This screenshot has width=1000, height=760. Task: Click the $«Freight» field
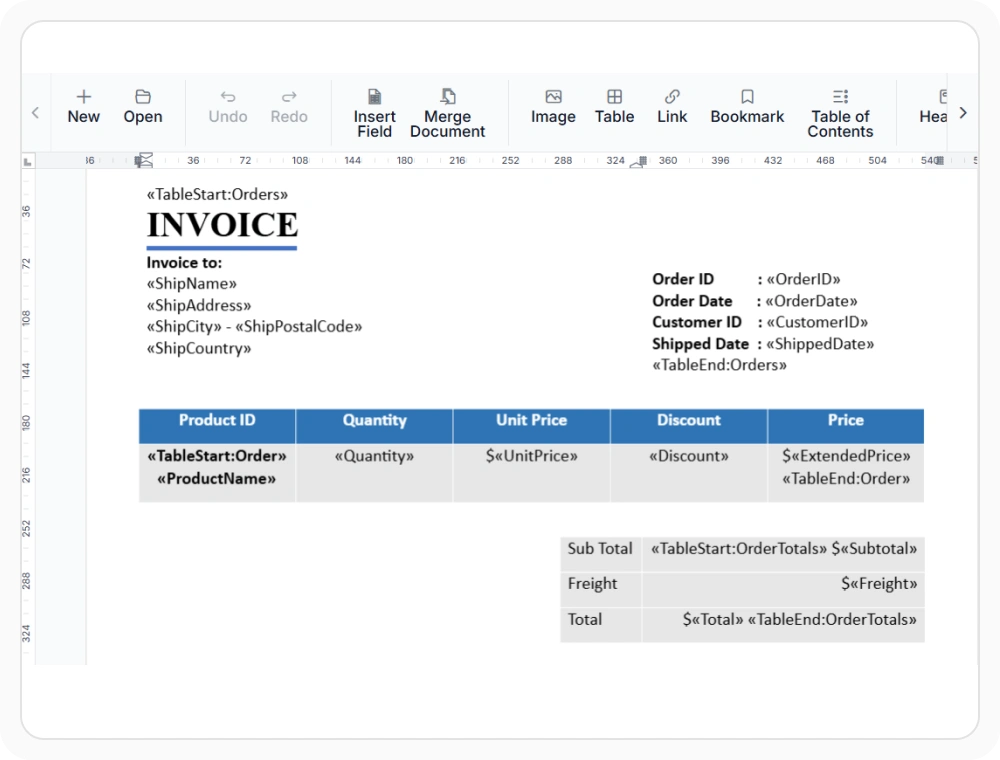(x=879, y=584)
